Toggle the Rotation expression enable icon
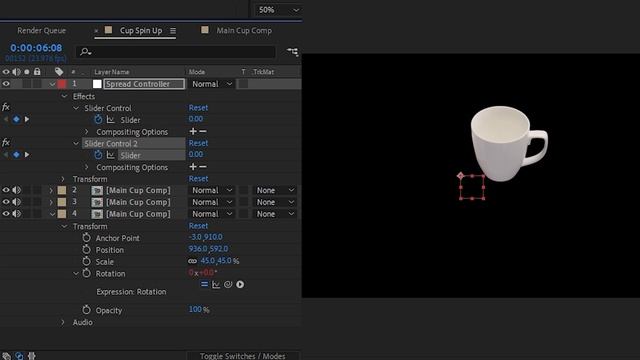 [x=204, y=284]
